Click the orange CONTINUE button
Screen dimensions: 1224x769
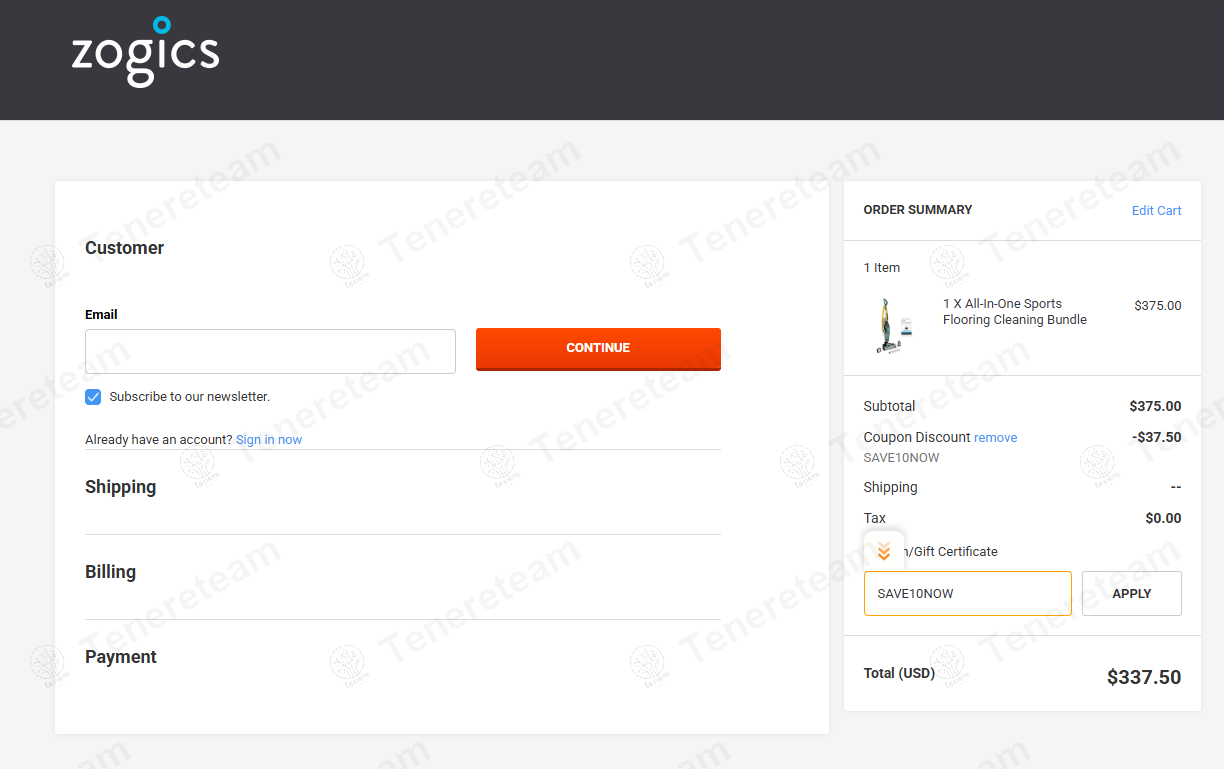click(598, 349)
